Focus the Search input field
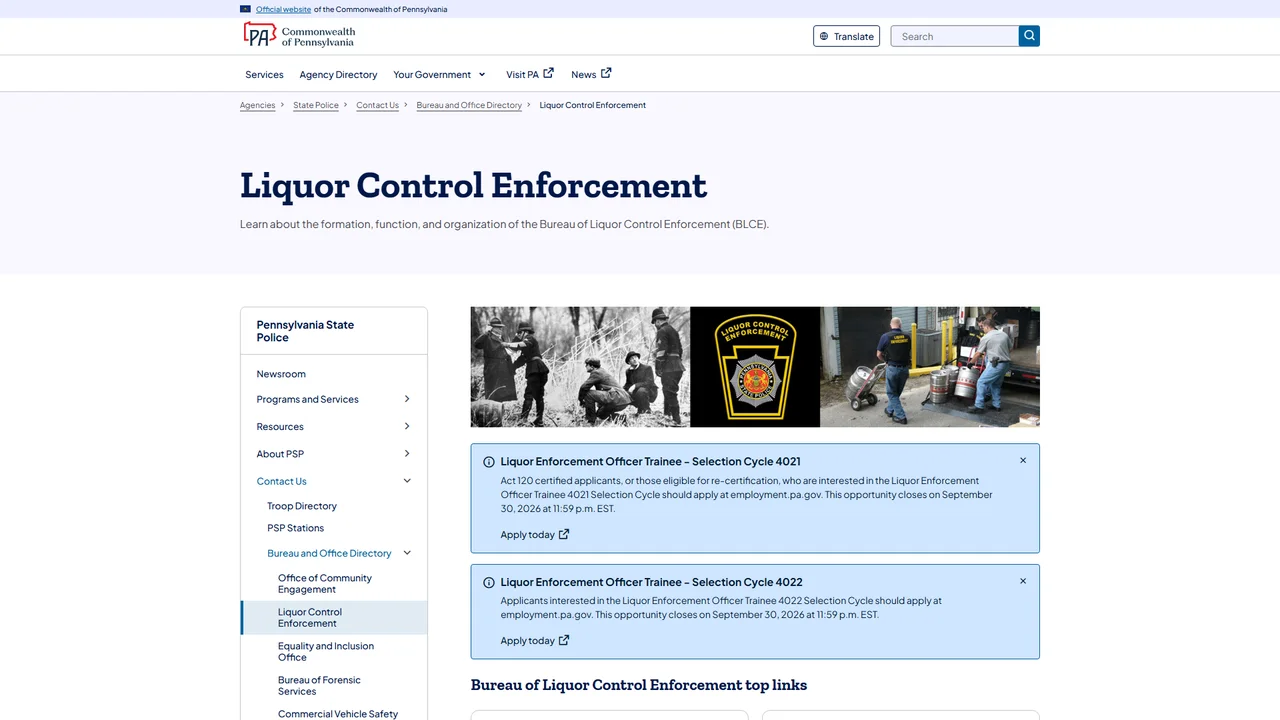Viewport: 1280px width, 720px height. pyautogui.click(x=955, y=36)
